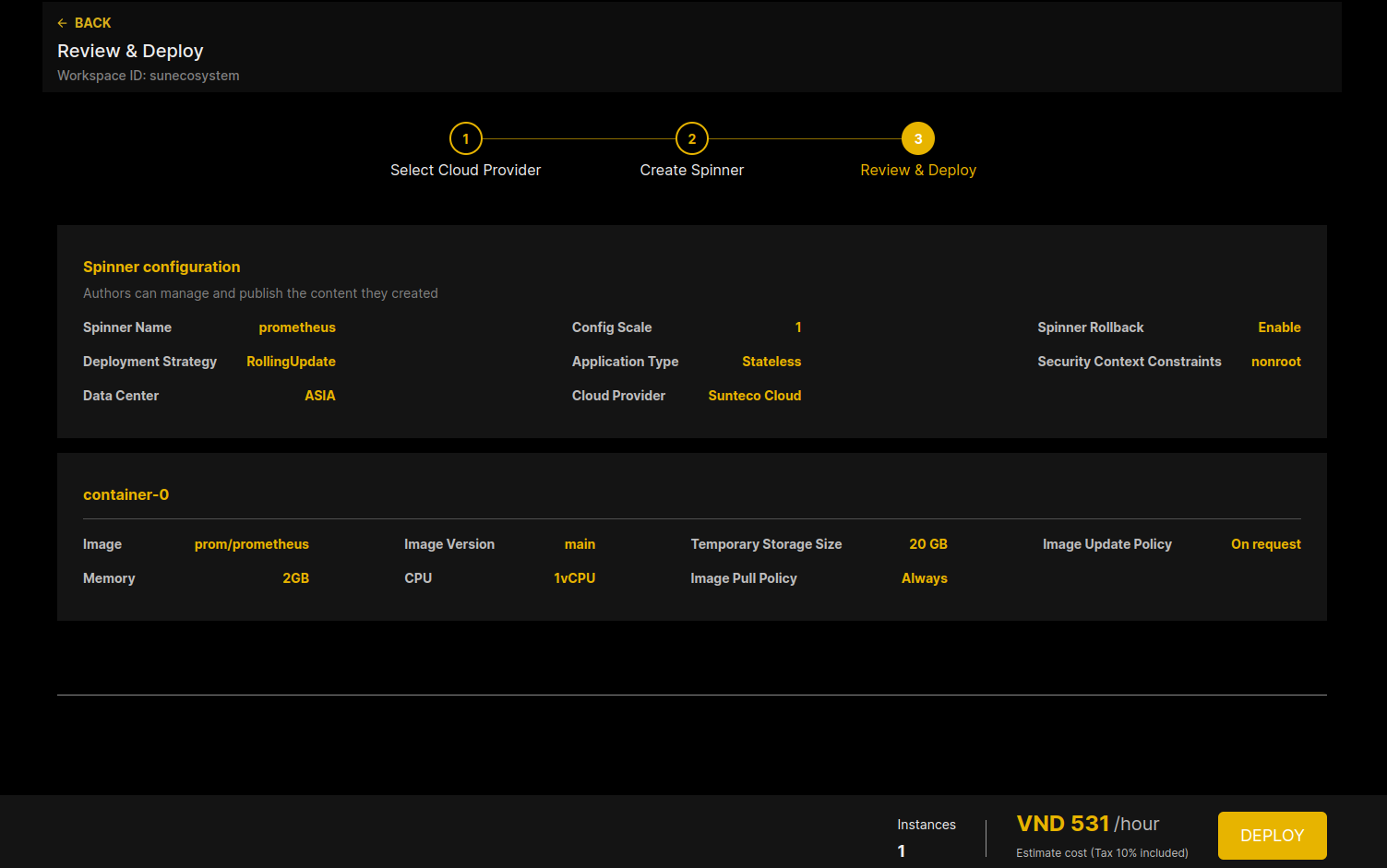
Task: Open the Create Spinner step label
Action: [692, 170]
